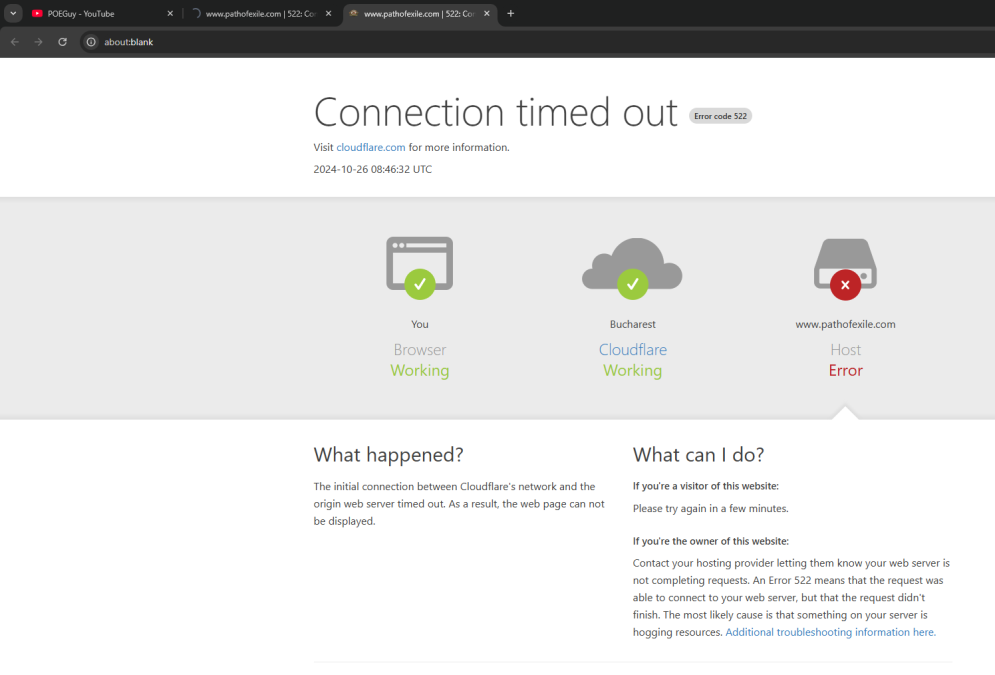Click the Cloudflare cloud status icon
This screenshot has width=995, height=675.
[x=632, y=268]
